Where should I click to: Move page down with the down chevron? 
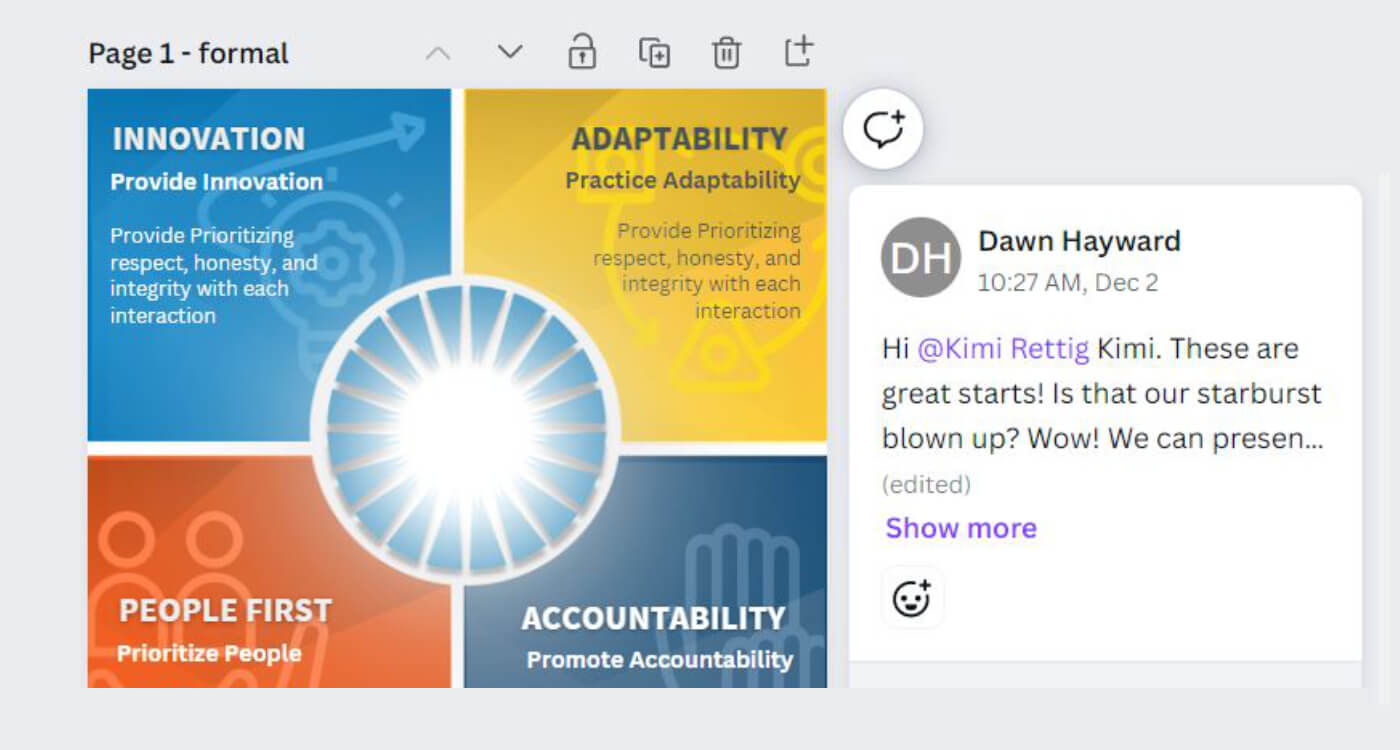(x=510, y=52)
